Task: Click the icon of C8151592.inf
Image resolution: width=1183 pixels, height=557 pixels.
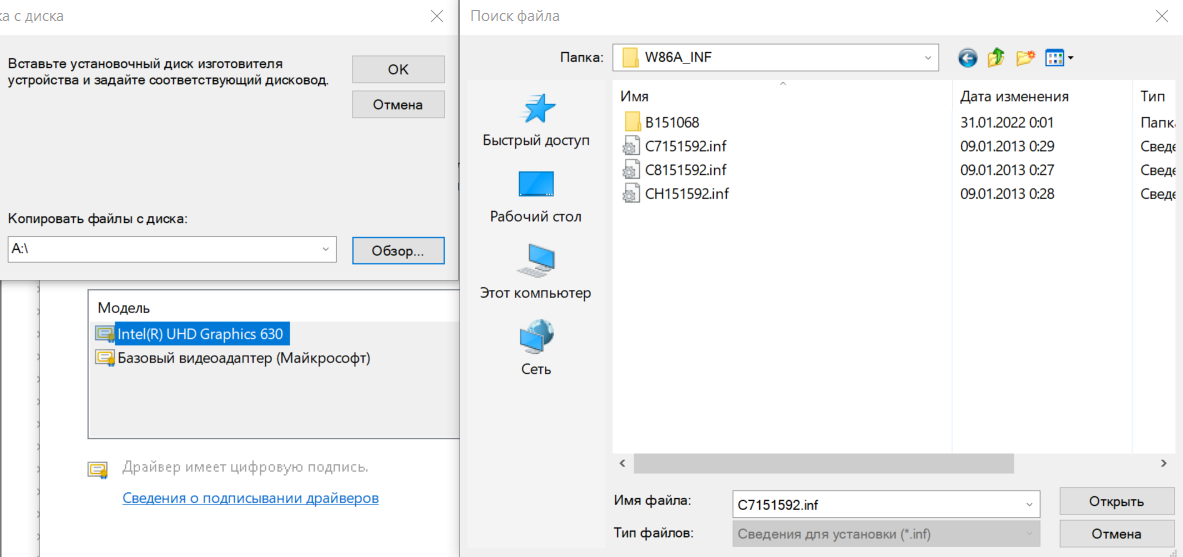Action: 631,170
